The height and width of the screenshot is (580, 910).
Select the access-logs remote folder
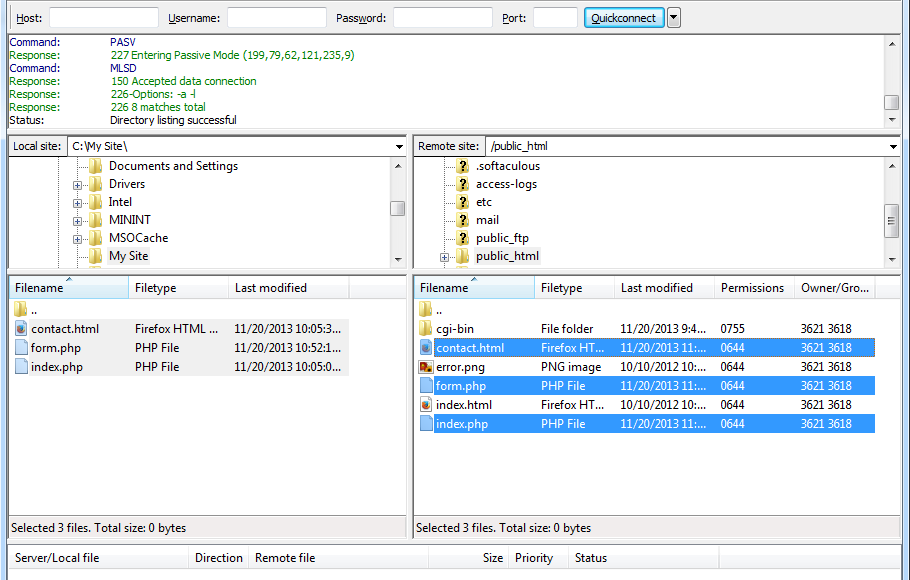click(x=506, y=184)
